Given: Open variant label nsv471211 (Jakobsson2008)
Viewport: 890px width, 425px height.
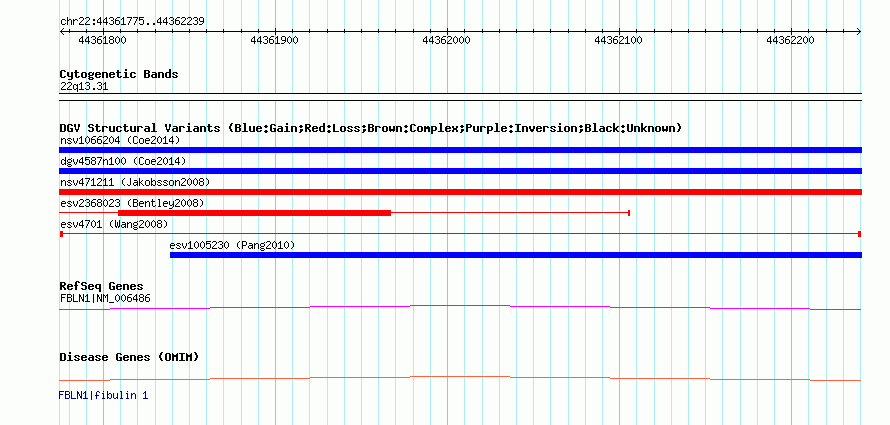Looking at the screenshot, I should point(135,182).
